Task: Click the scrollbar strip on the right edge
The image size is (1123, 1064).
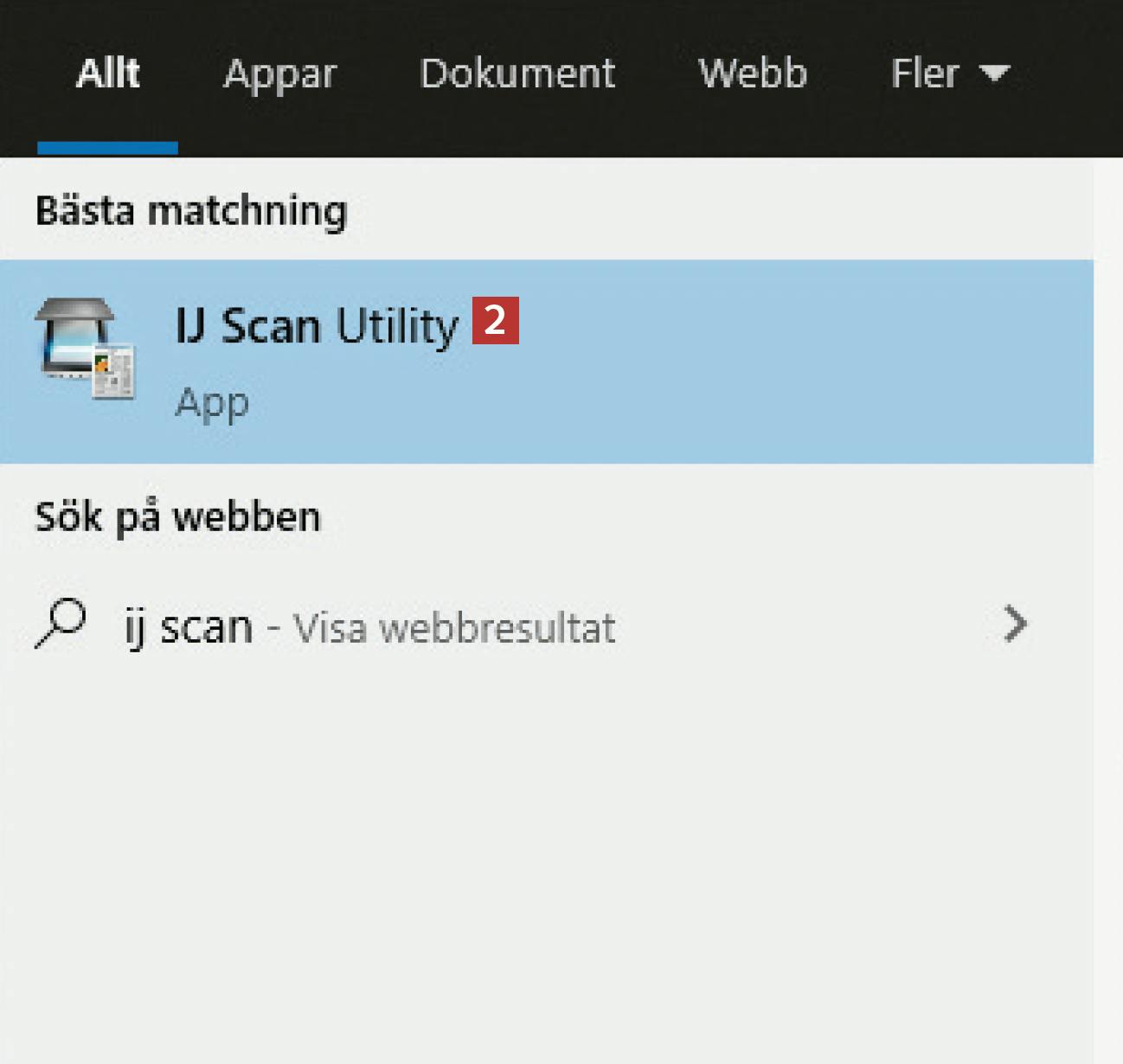Action: [x=1107, y=606]
